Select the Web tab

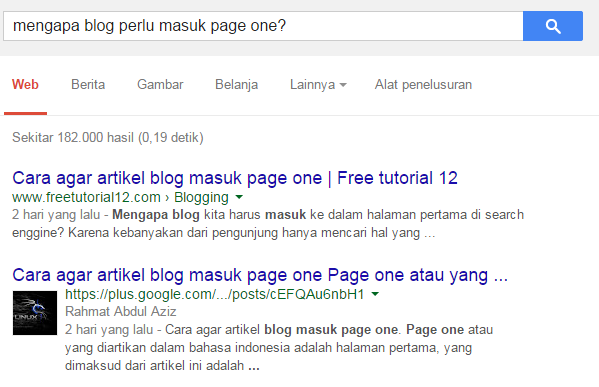tap(25, 84)
